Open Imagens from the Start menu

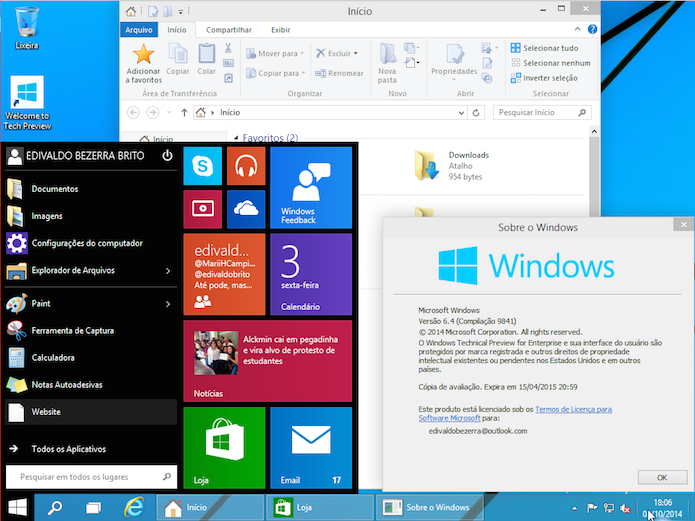point(91,216)
